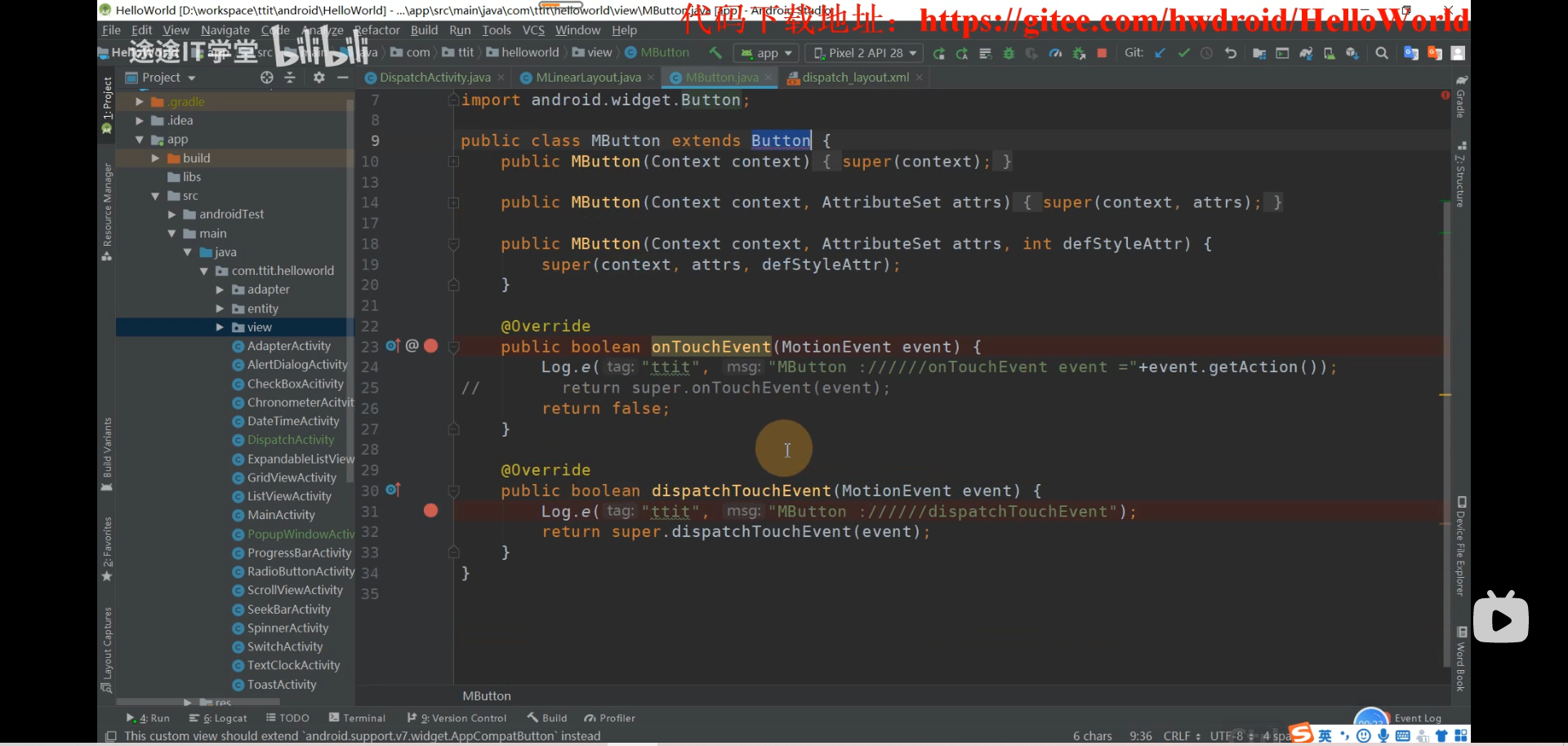Open the app run configuration dropdown

(x=766, y=53)
